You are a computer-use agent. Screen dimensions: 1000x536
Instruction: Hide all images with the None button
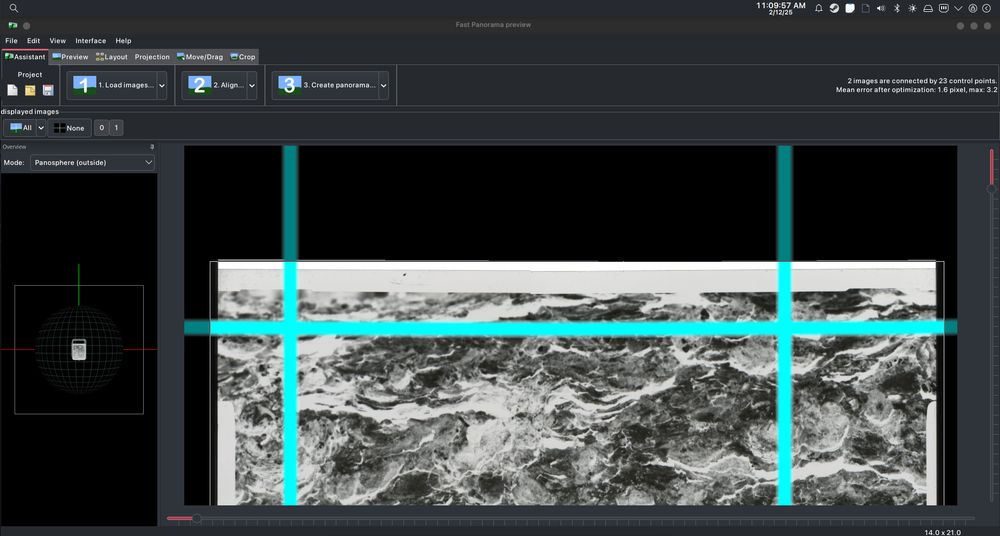pos(70,128)
